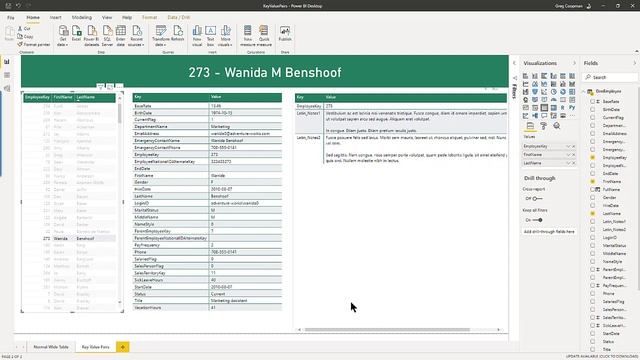Open the More visuals dropdown
This screenshot has height=360, width=640.
point(225,36)
